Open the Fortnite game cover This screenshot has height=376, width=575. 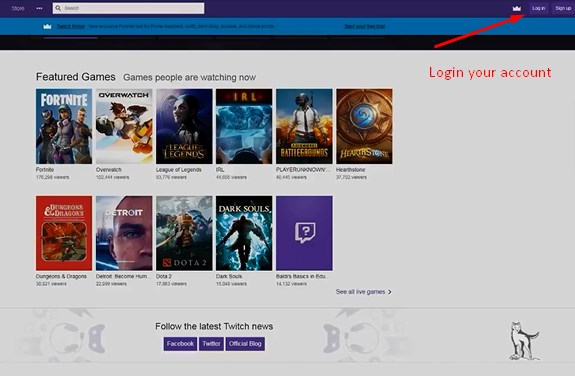(x=64, y=126)
